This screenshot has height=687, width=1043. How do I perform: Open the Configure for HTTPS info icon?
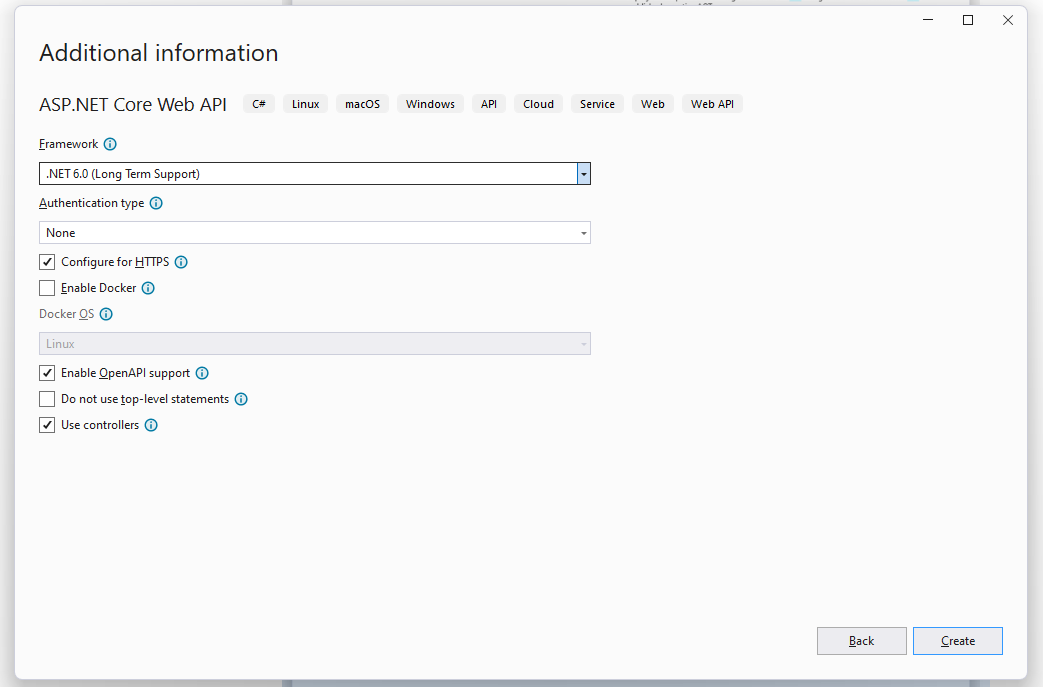click(181, 261)
